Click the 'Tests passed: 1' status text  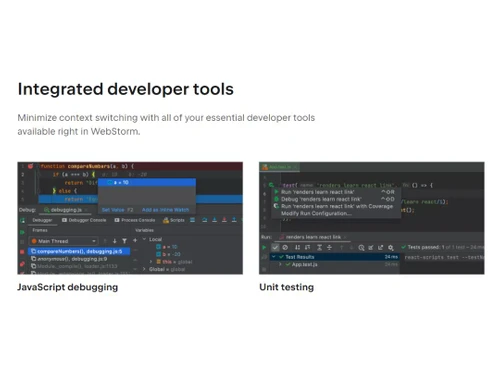pyautogui.click(x=426, y=247)
